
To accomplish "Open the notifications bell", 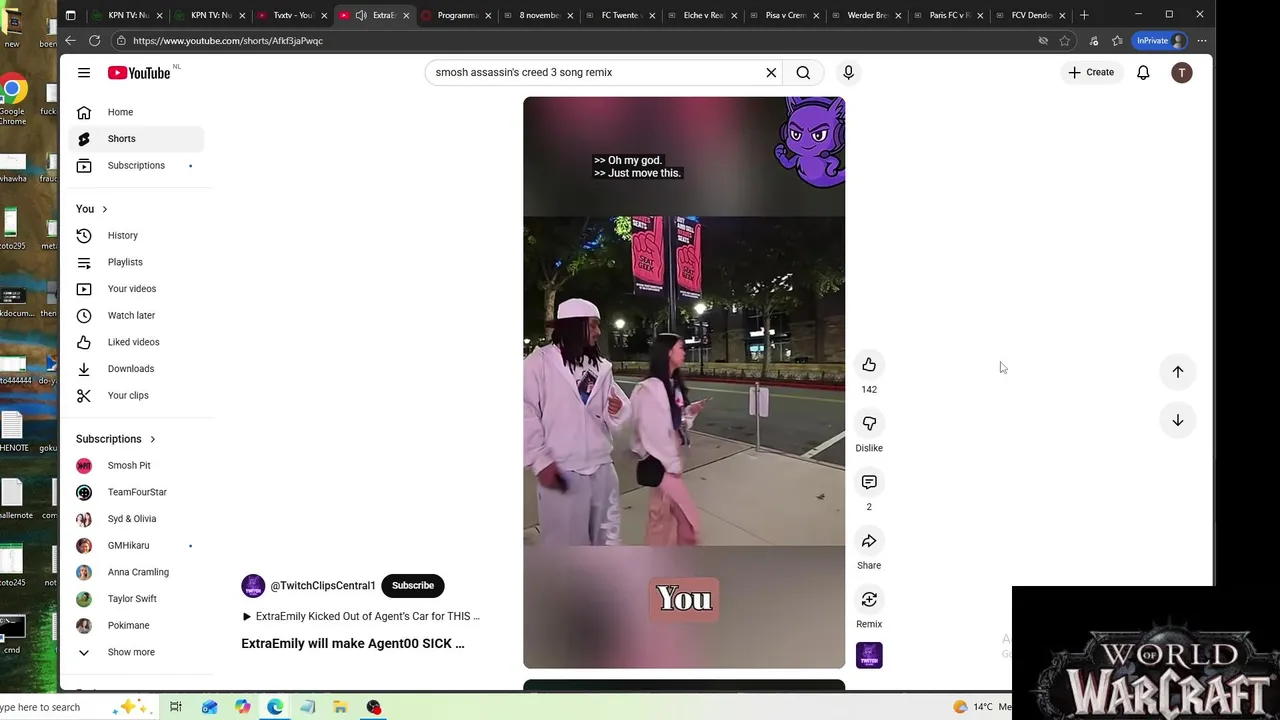I will click(1143, 72).
